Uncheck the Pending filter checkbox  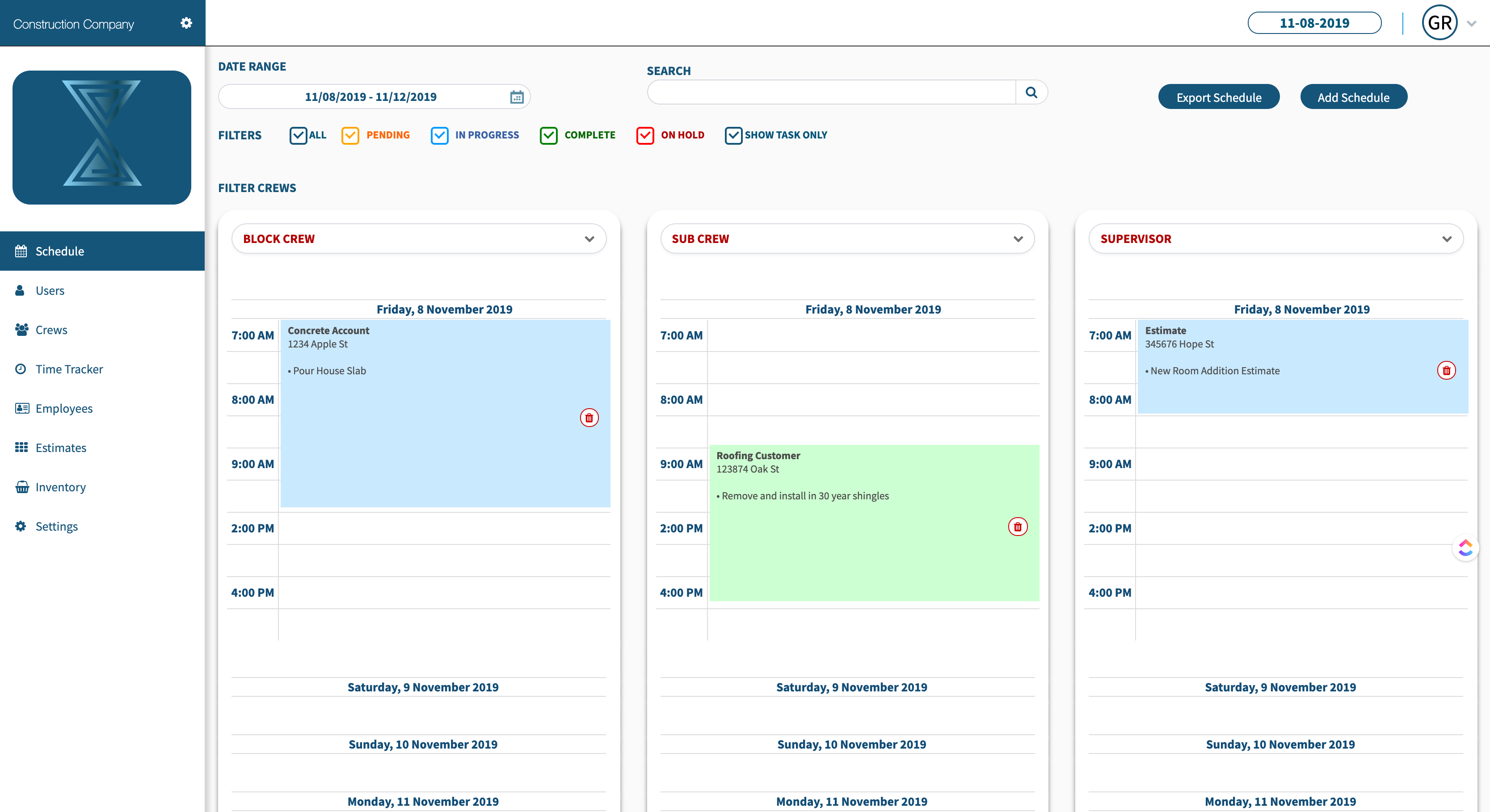click(x=350, y=135)
